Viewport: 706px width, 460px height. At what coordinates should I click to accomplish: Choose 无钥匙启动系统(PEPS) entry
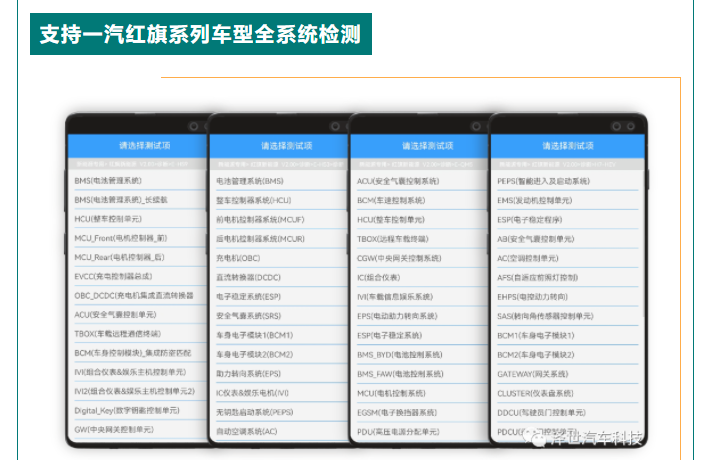pos(279,412)
